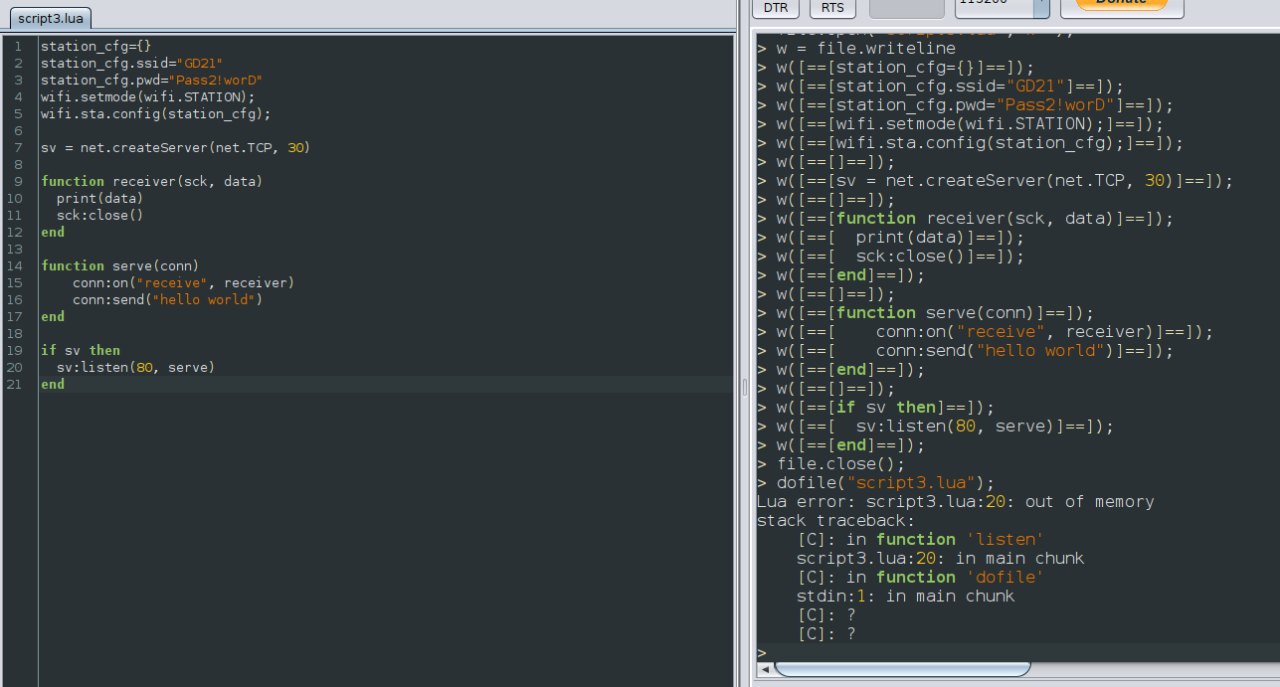The width and height of the screenshot is (1280, 687).
Task: Click the final end on editor line 21
Action: tap(53, 385)
